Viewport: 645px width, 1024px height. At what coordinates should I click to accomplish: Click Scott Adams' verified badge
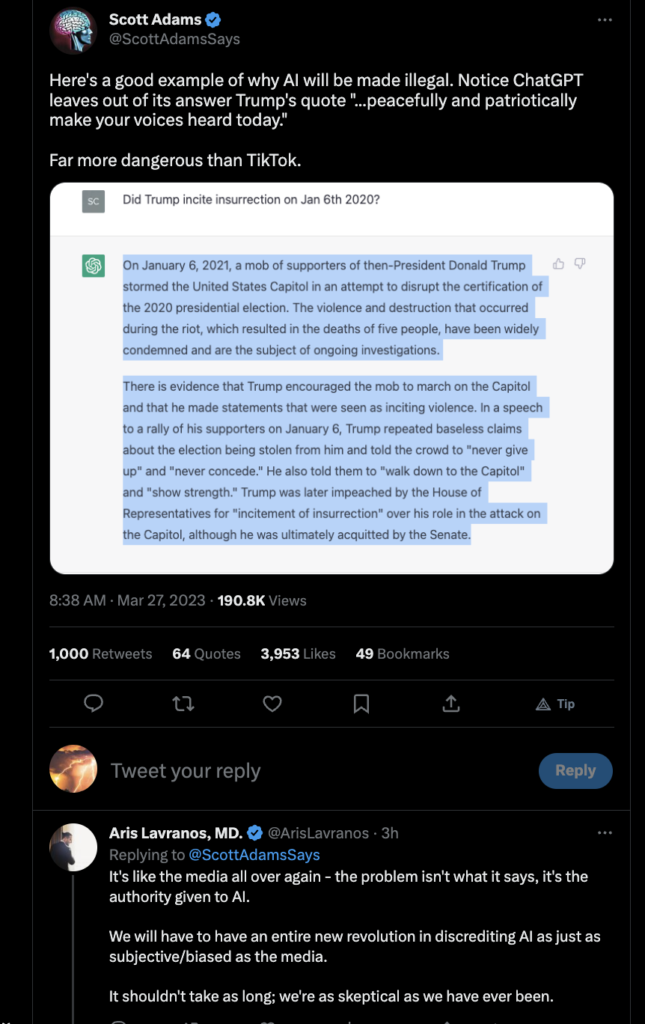[x=213, y=20]
